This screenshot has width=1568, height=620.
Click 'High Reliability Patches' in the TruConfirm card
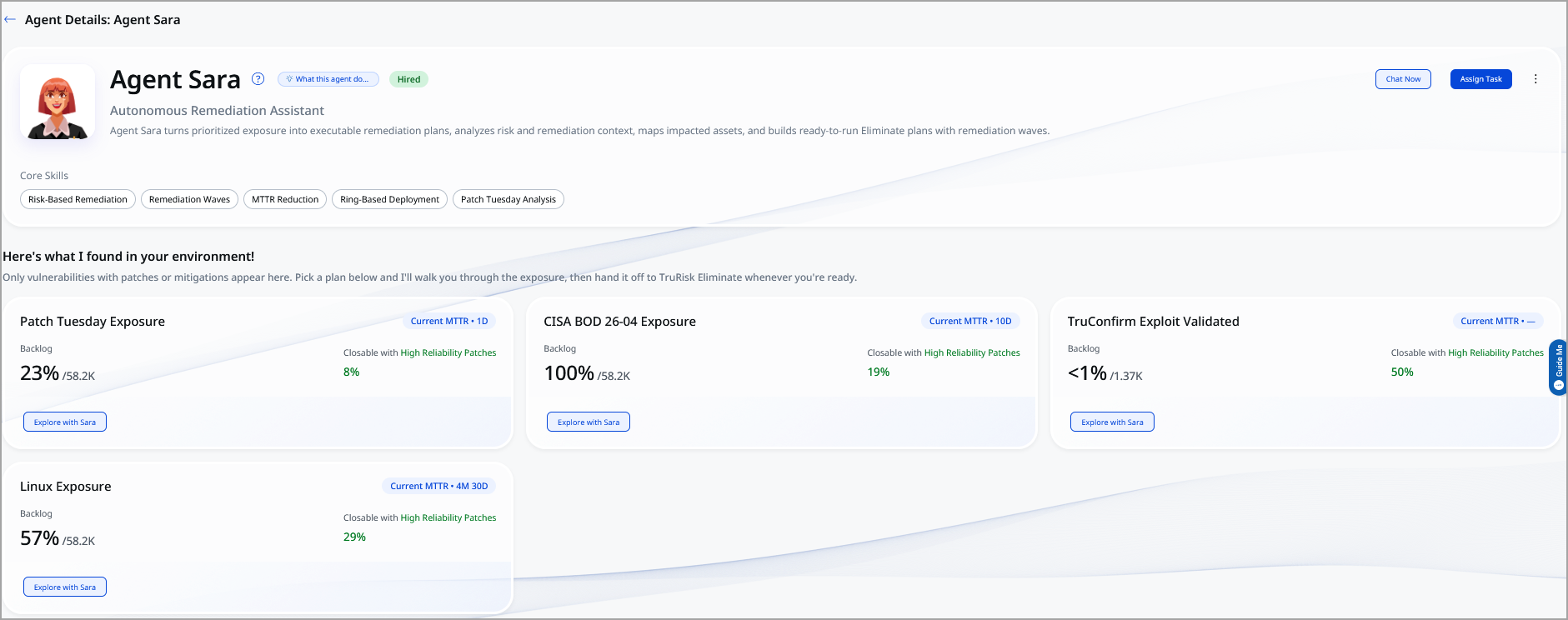coord(1495,352)
